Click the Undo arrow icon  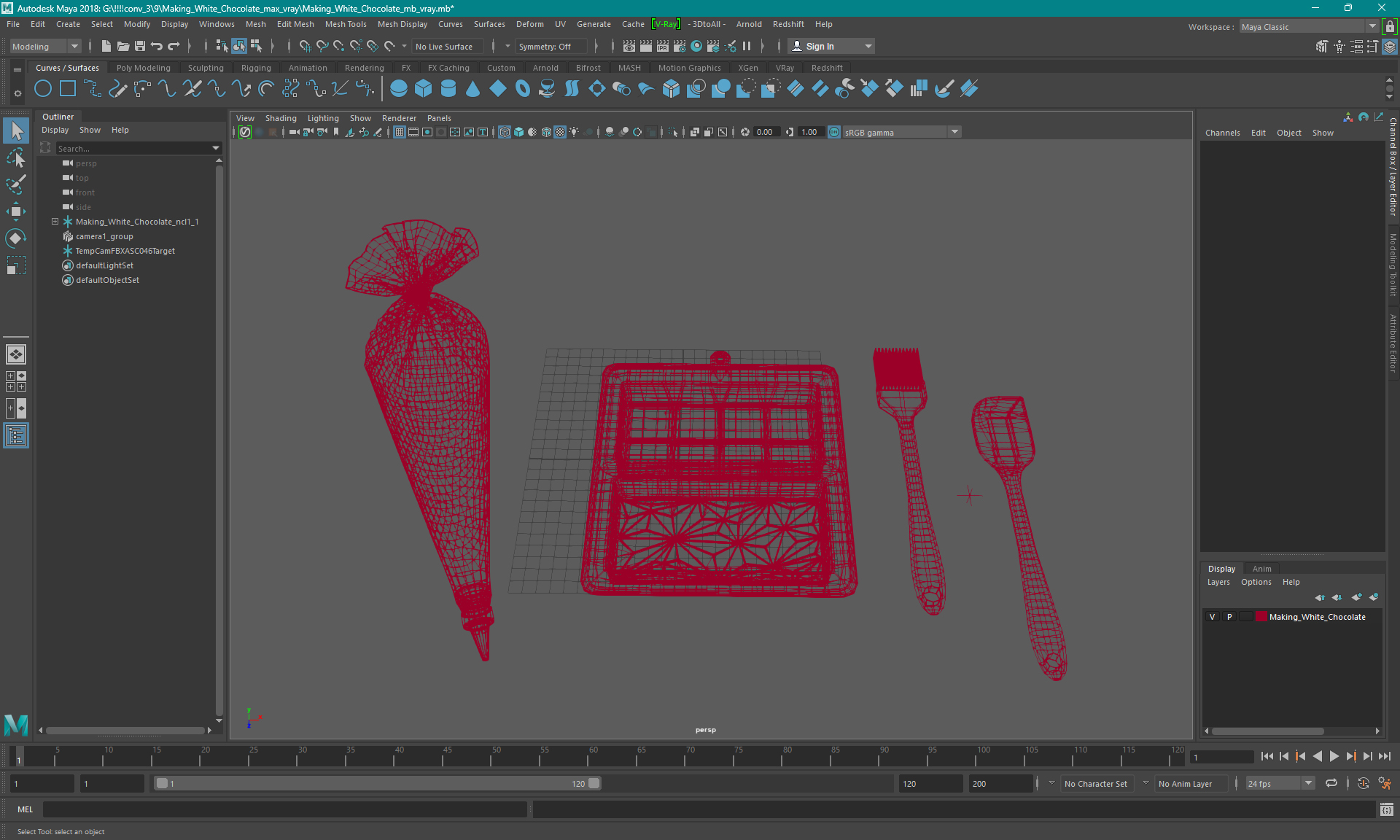point(157,46)
